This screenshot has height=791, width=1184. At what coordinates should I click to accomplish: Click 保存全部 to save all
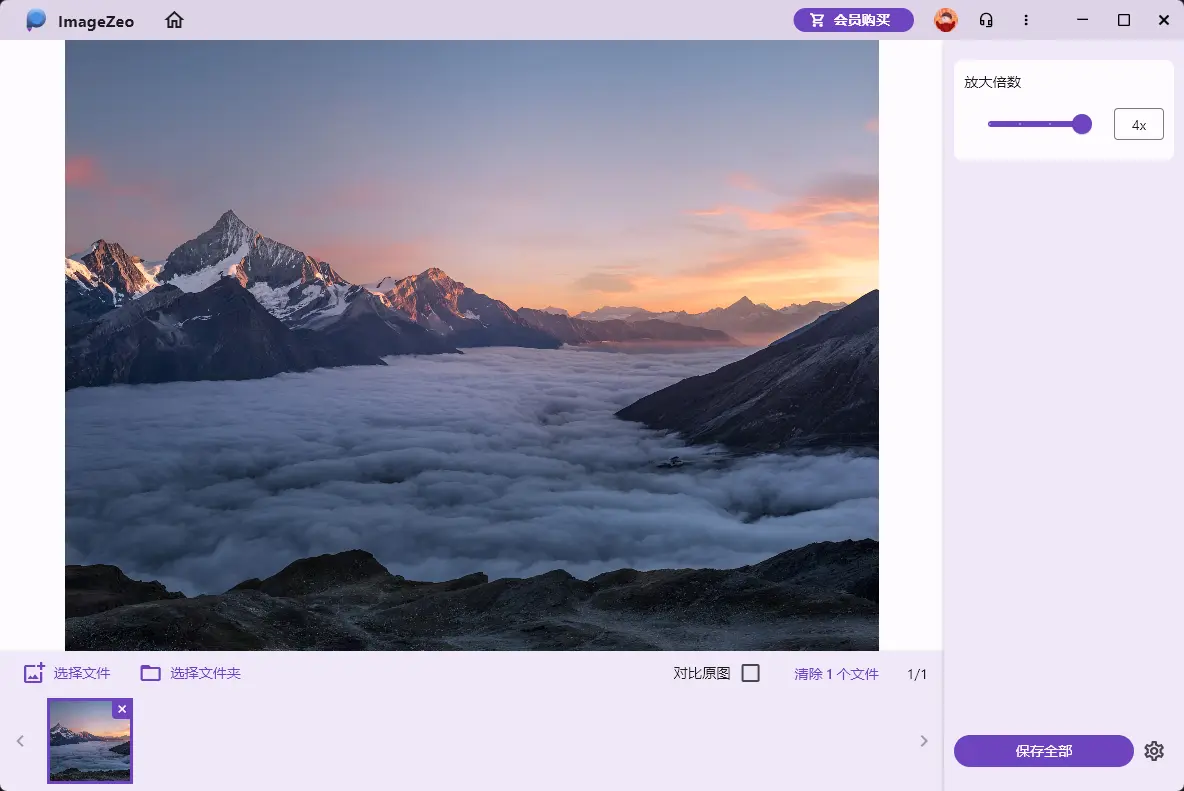[x=1043, y=751]
